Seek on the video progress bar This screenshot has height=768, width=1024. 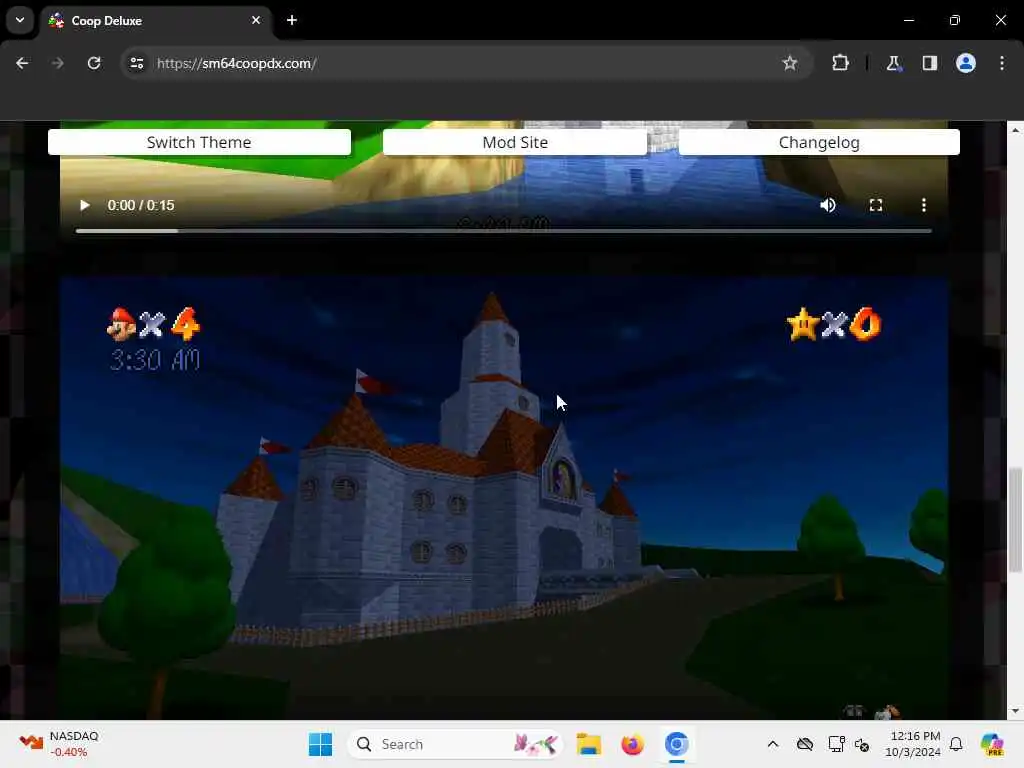coord(504,231)
